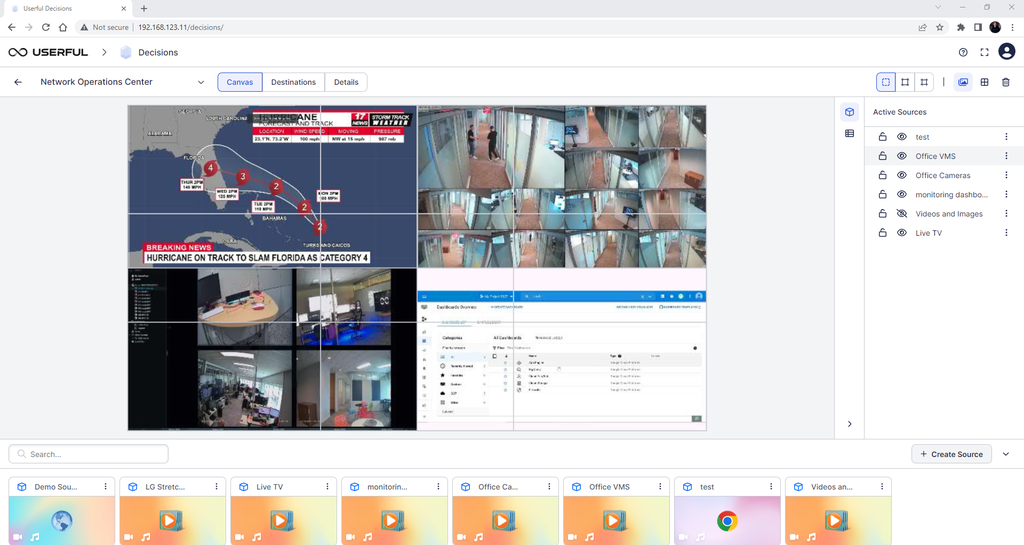Click in the sources Search field
Screen dimensions: 1024x545
[88, 454]
